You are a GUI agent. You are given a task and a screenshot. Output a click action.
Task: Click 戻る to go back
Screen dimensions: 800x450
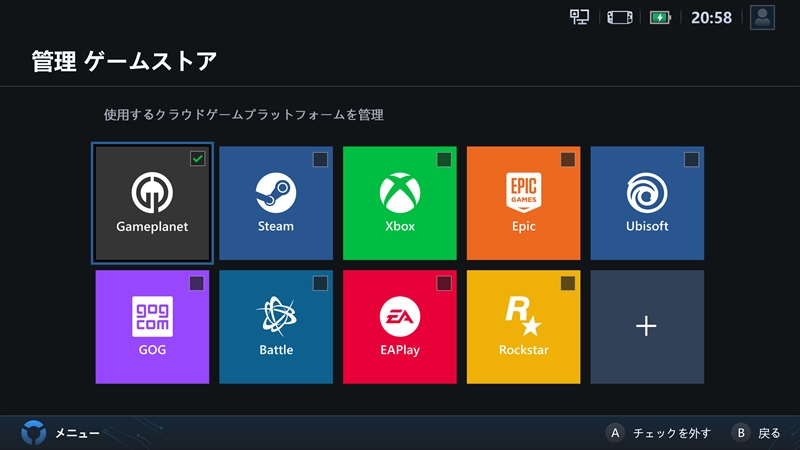click(x=769, y=433)
